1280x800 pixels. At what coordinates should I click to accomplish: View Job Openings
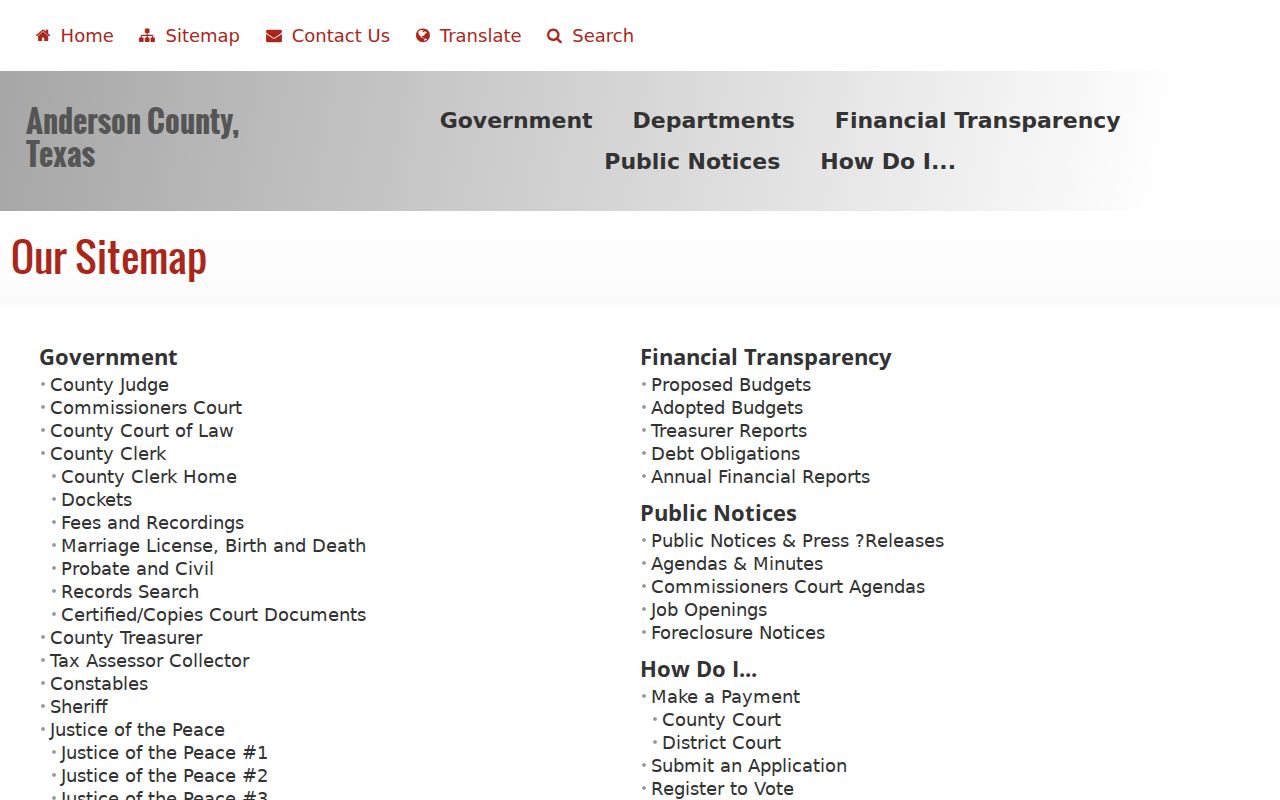(x=709, y=610)
